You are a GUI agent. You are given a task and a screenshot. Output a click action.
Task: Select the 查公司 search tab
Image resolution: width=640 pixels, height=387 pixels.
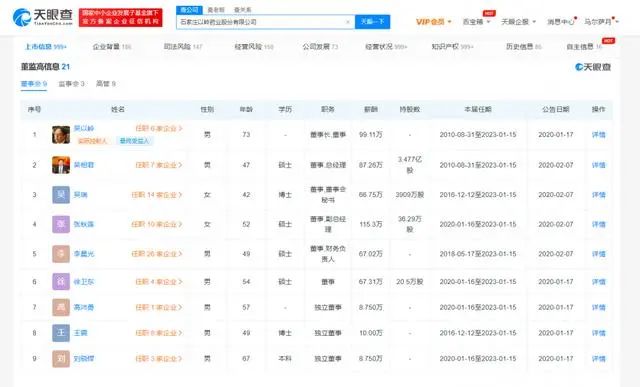(189, 9)
